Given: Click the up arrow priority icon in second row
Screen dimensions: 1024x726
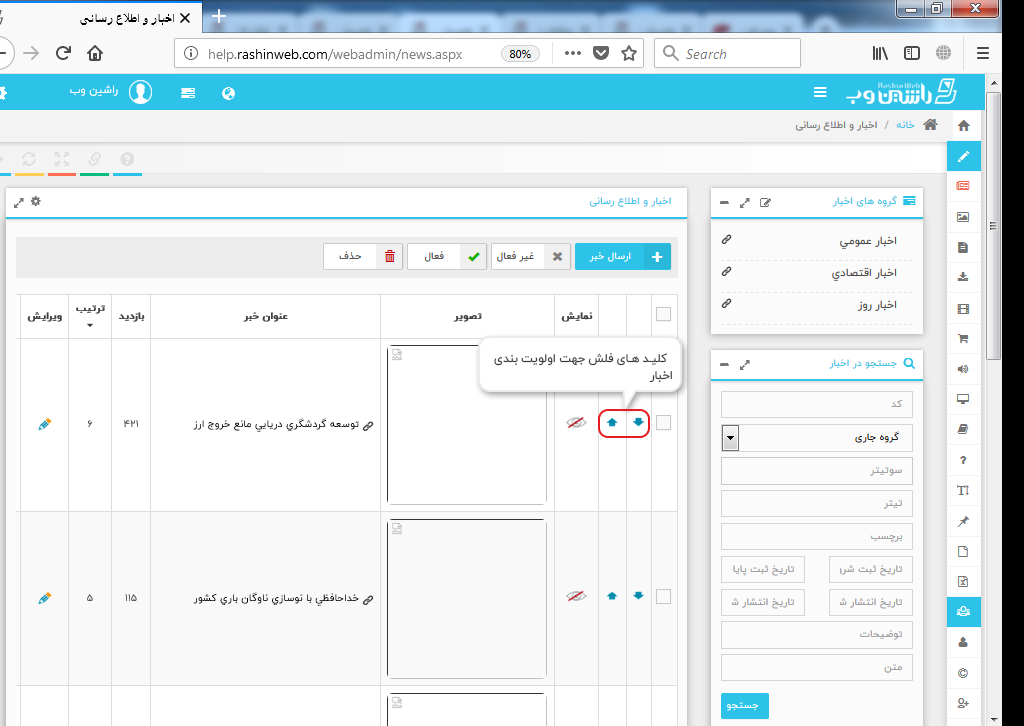Looking at the screenshot, I should 612,596.
